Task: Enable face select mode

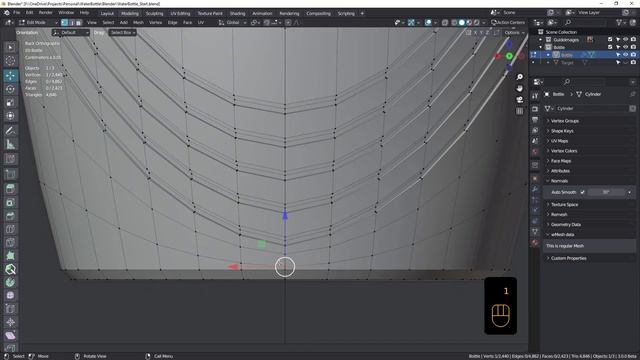Action: pyautogui.click(x=78, y=22)
